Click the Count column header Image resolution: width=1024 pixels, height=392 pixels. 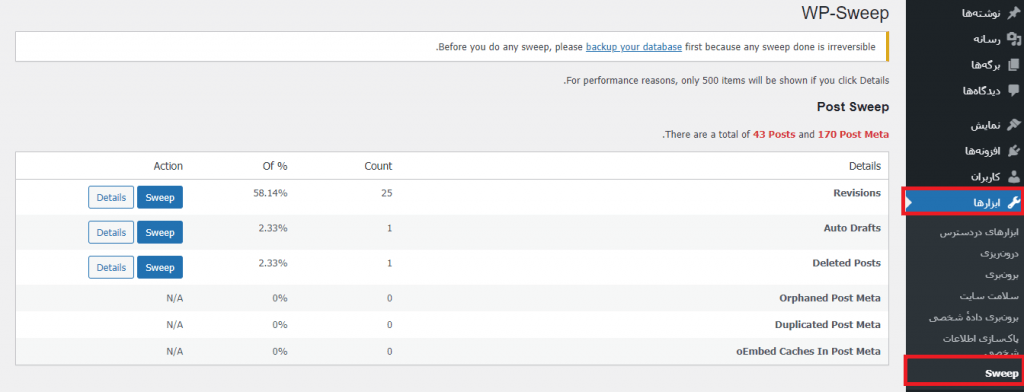378,166
